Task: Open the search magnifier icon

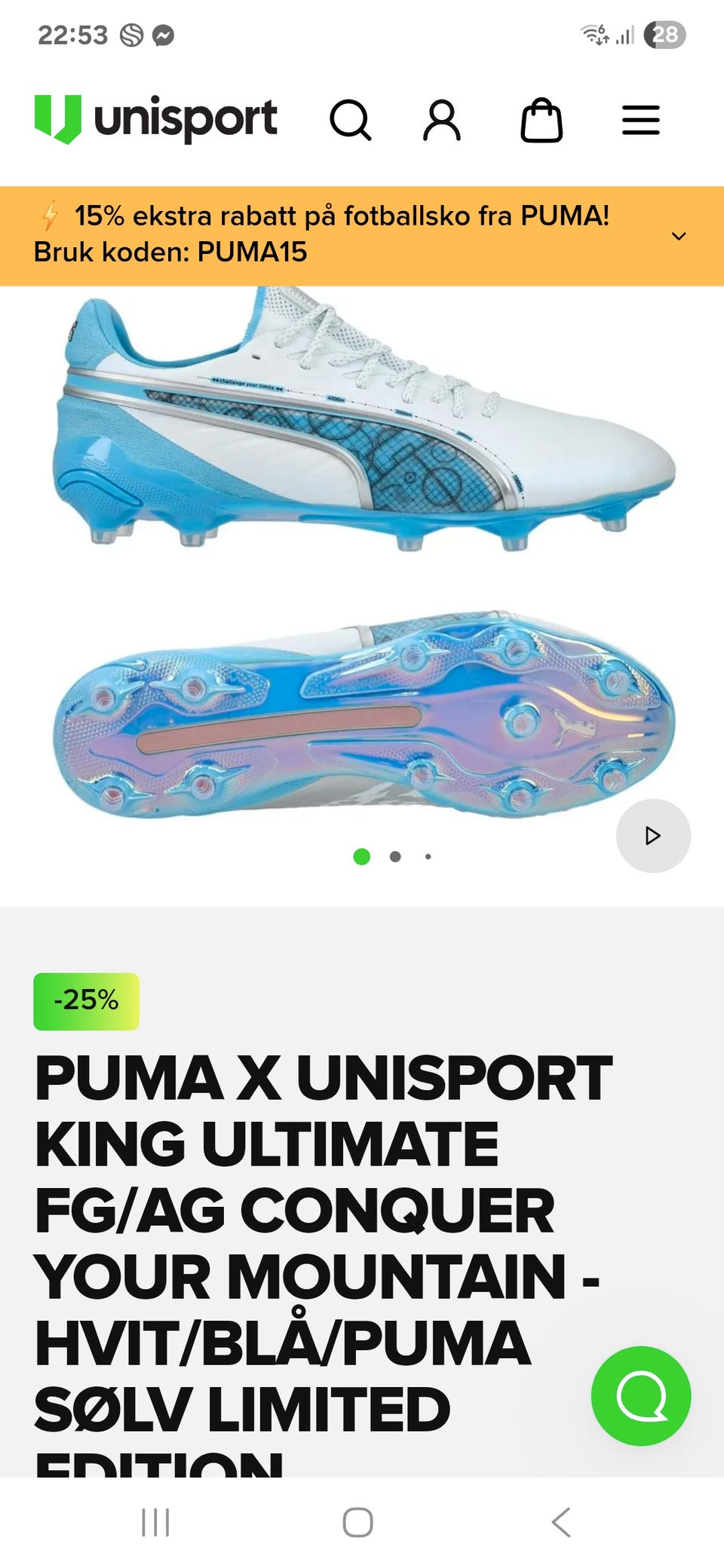Action: coord(351,121)
